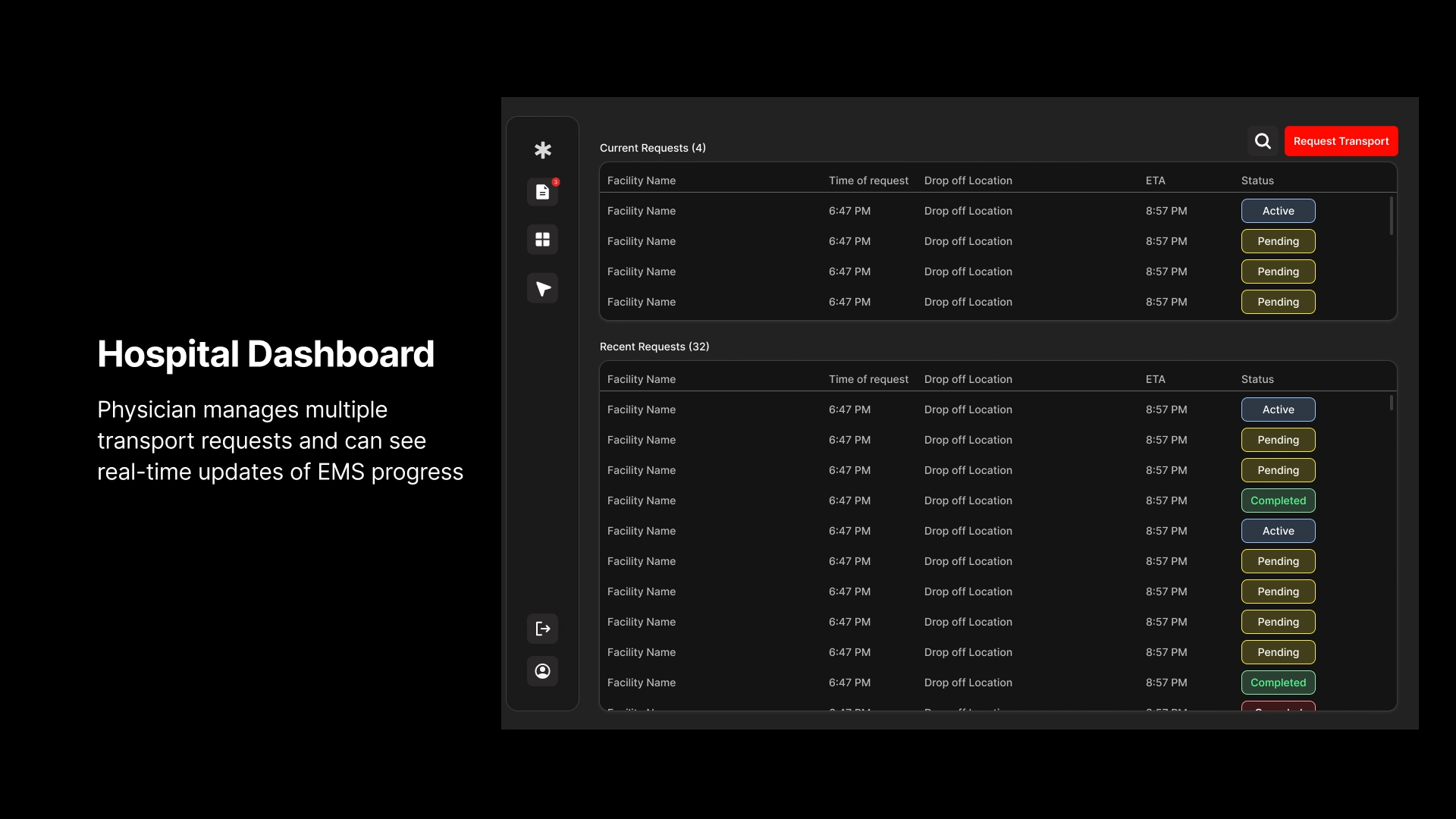Viewport: 1456px width, 819px height.
Task: Select first Facility Name row in Current Requests
Action: pyautogui.click(x=642, y=211)
